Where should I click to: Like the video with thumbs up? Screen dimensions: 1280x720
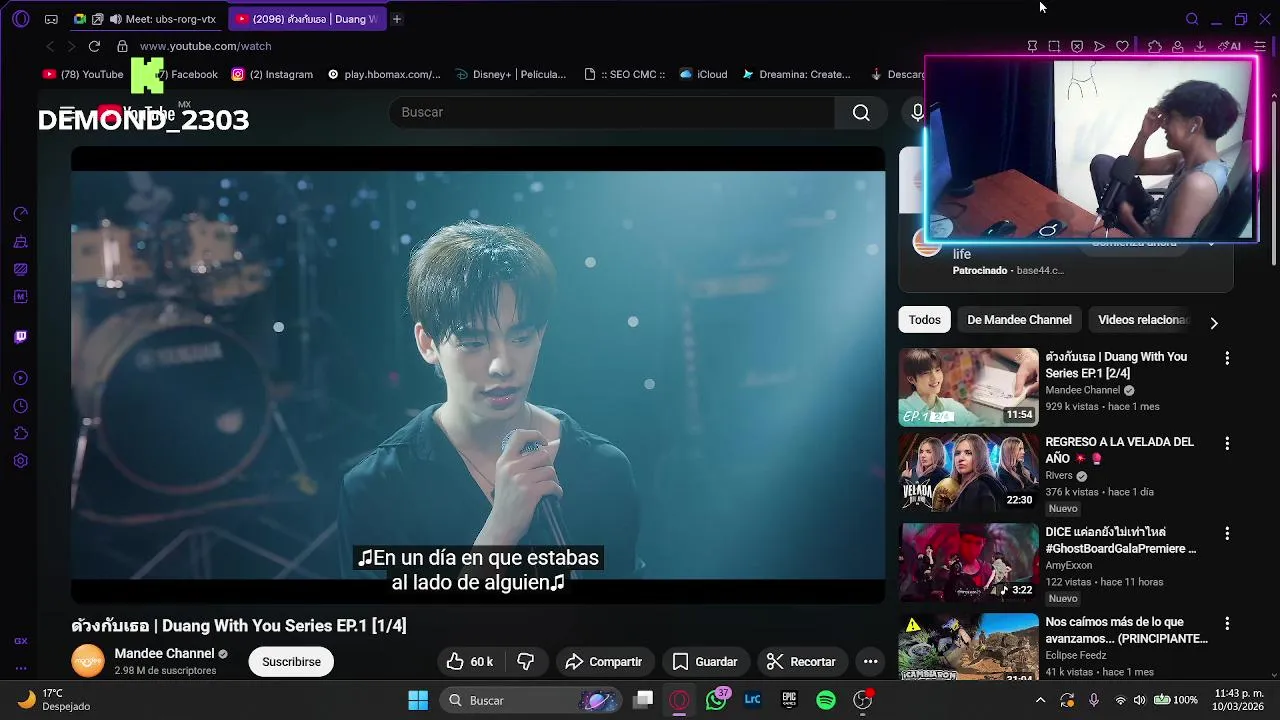(469, 662)
